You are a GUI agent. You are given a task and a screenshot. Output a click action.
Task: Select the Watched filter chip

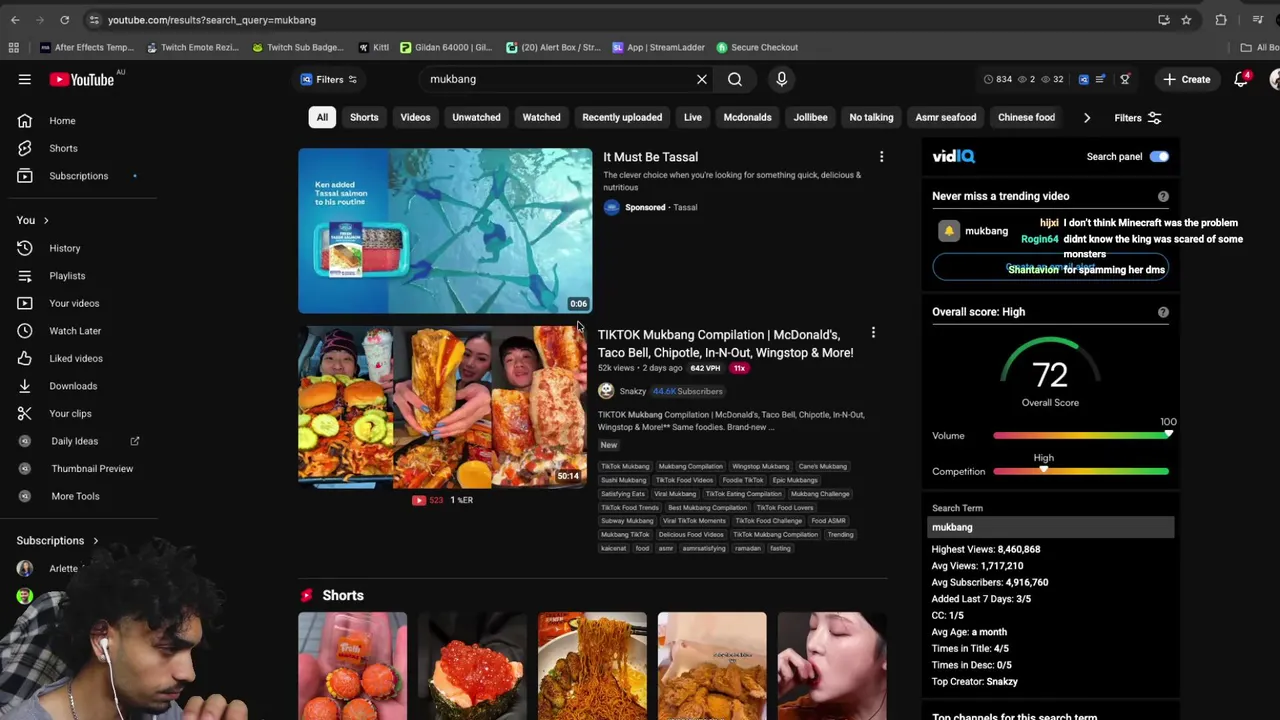pyautogui.click(x=541, y=118)
